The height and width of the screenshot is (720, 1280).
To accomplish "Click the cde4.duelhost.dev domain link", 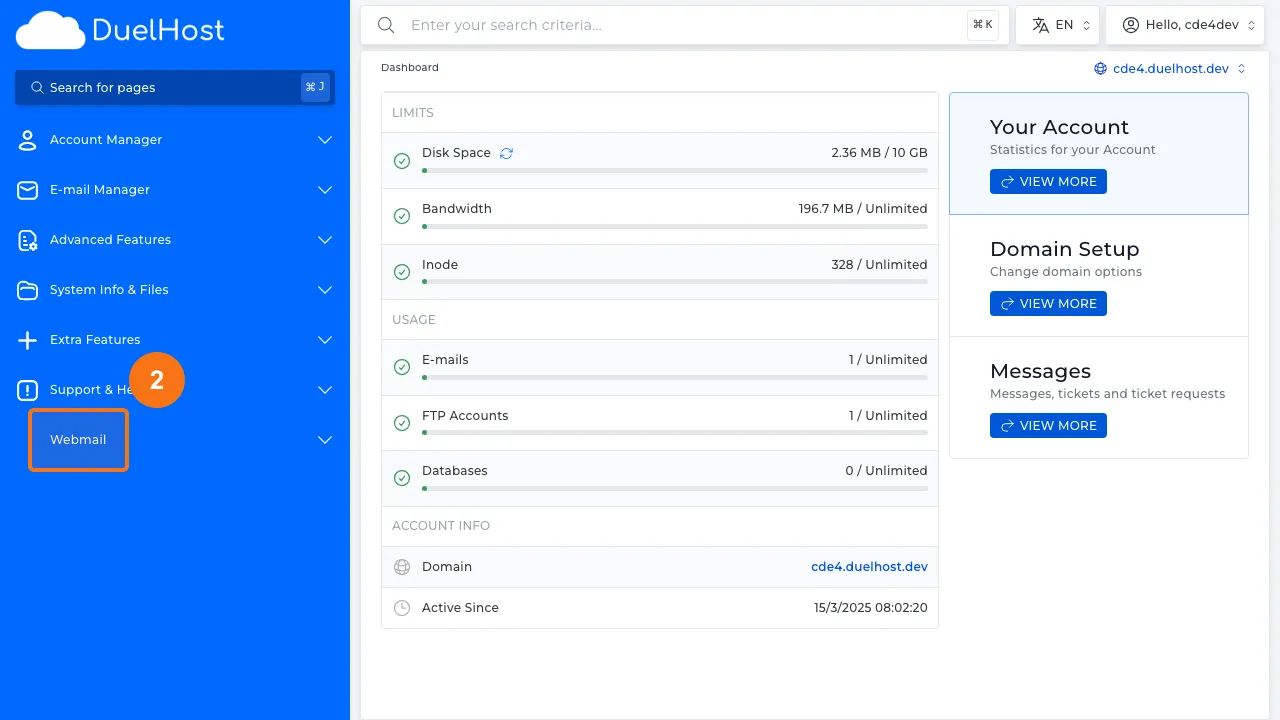I will coord(869,567).
